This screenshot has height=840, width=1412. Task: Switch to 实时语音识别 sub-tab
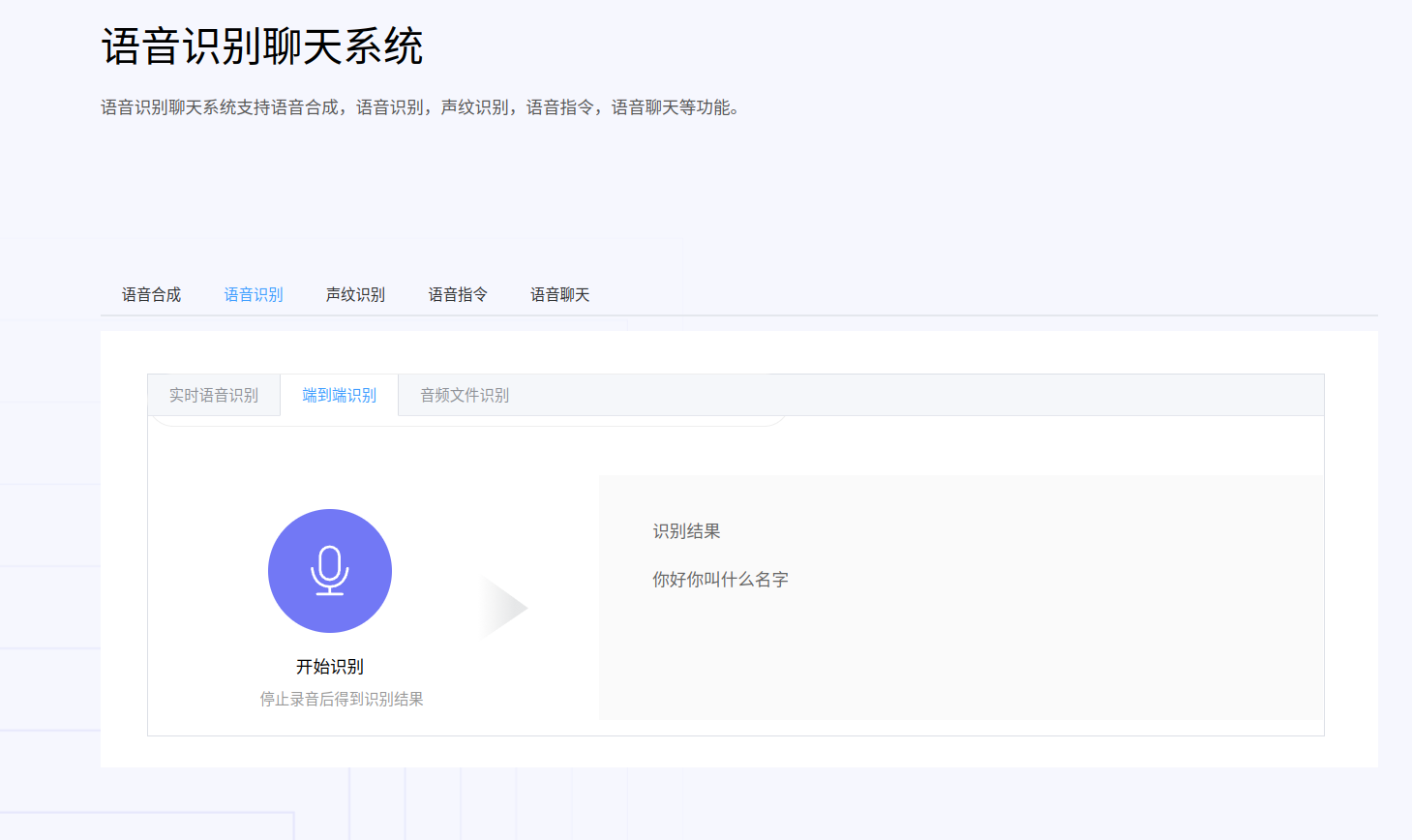(x=214, y=396)
